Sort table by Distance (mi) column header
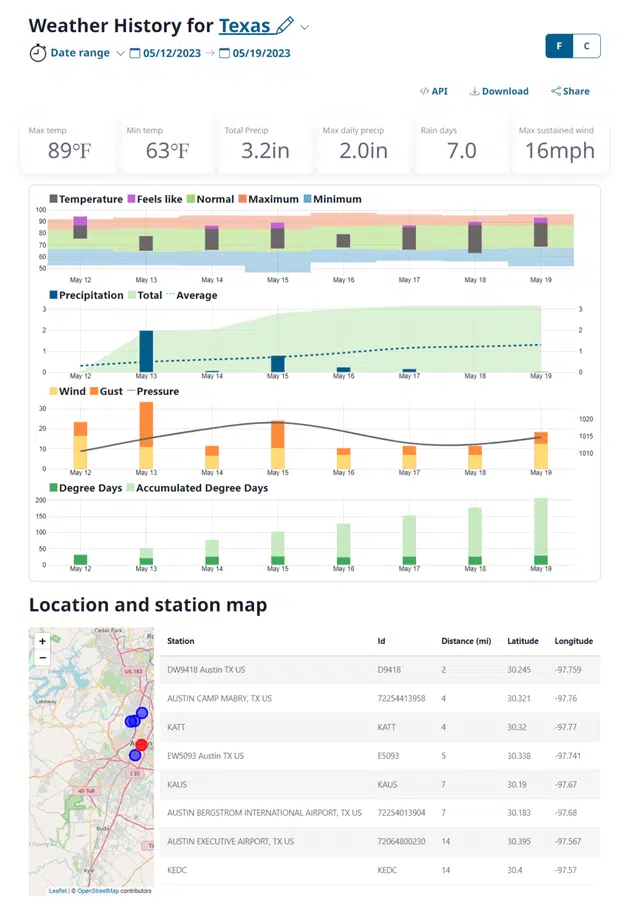624x905 pixels. (464, 641)
